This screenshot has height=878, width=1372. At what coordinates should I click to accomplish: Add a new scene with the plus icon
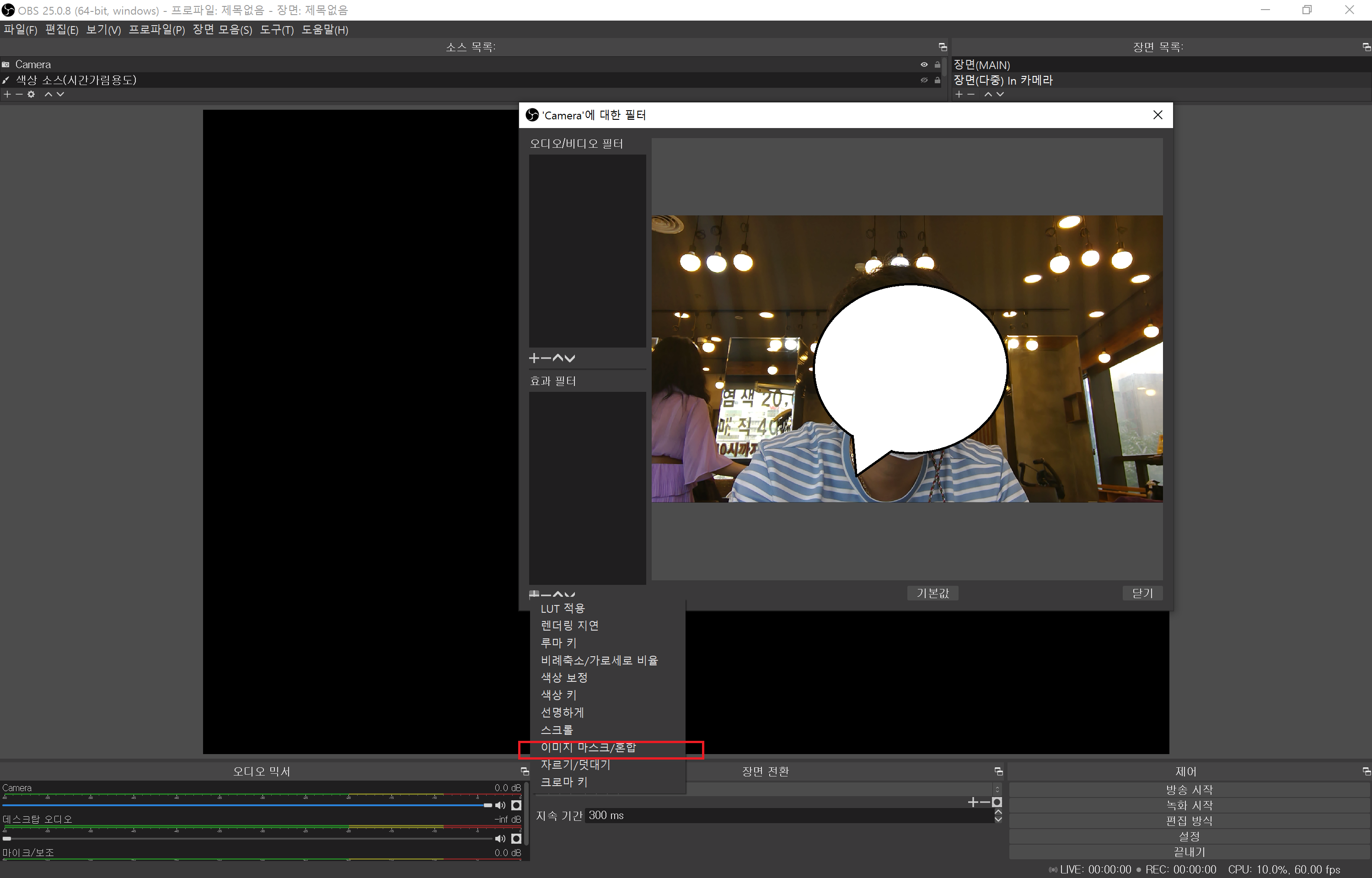tap(959, 94)
